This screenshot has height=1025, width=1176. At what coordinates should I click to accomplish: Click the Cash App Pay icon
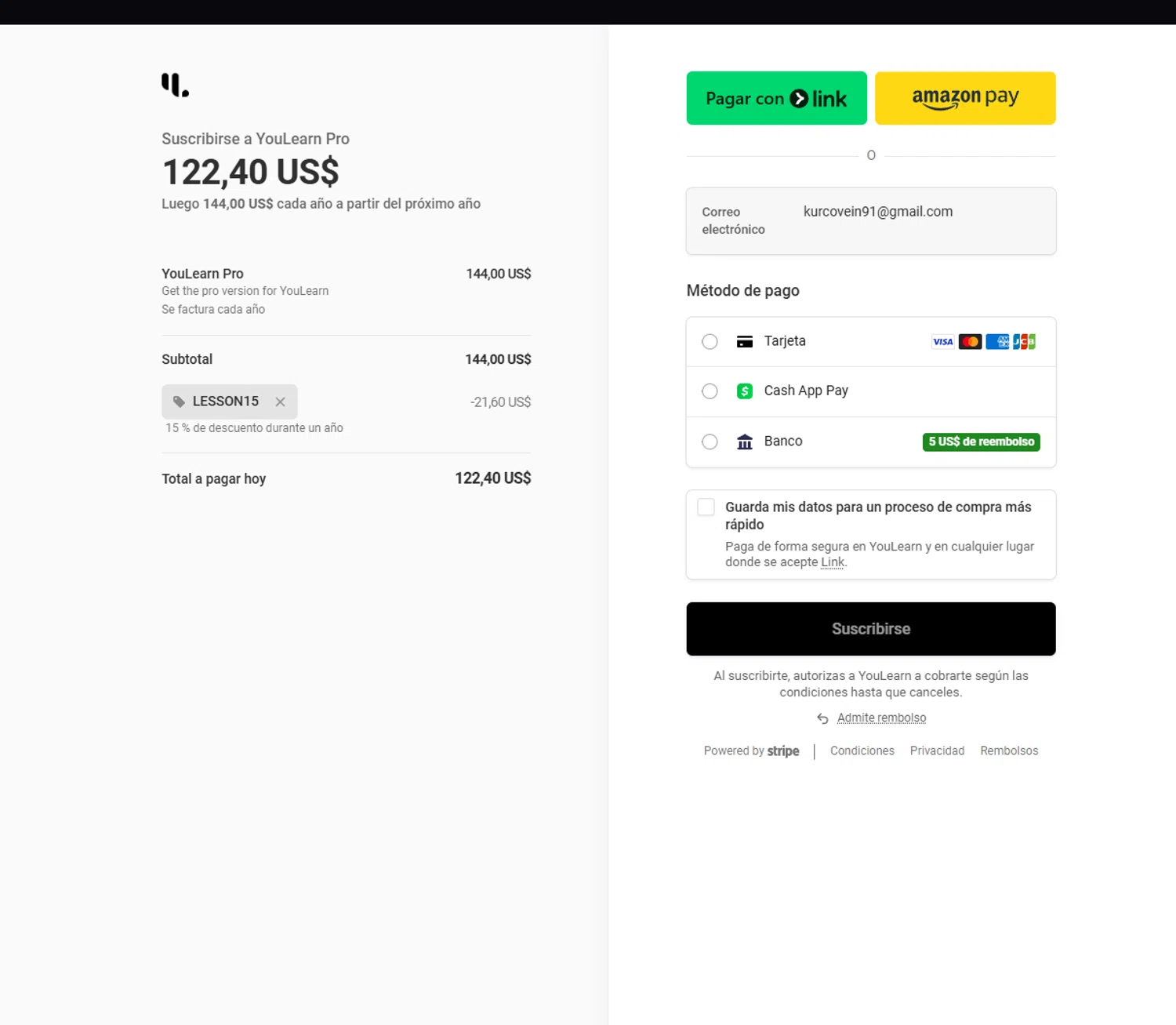point(745,391)
